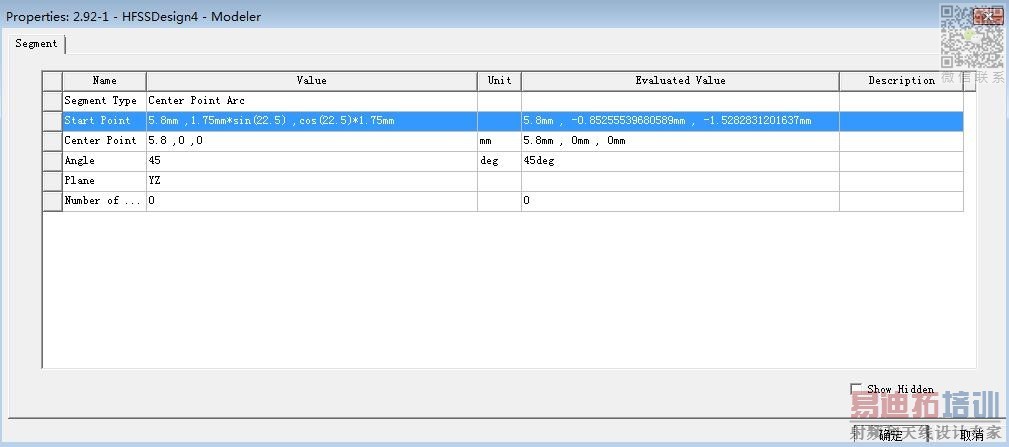Select row header of Number of row
Screen dimensions: 1009x447
pos(52,201)
